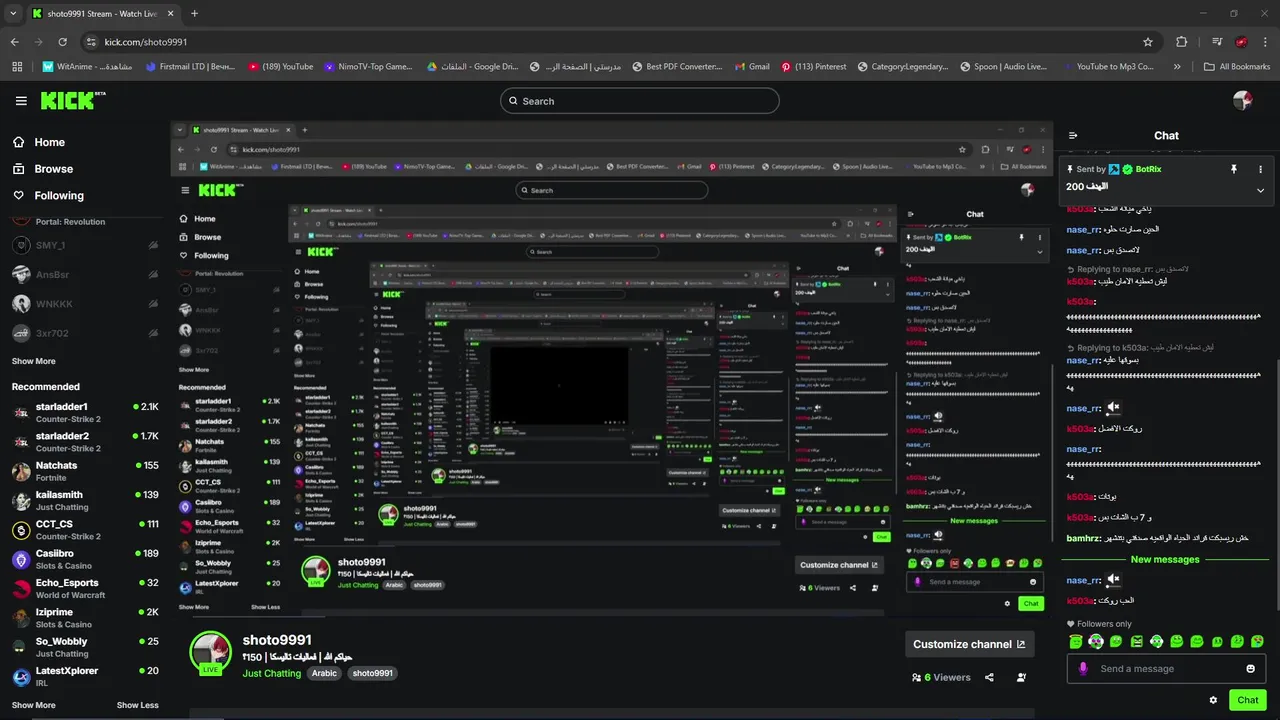
Task: Click the Share stream icon
Action: point(989,677)
